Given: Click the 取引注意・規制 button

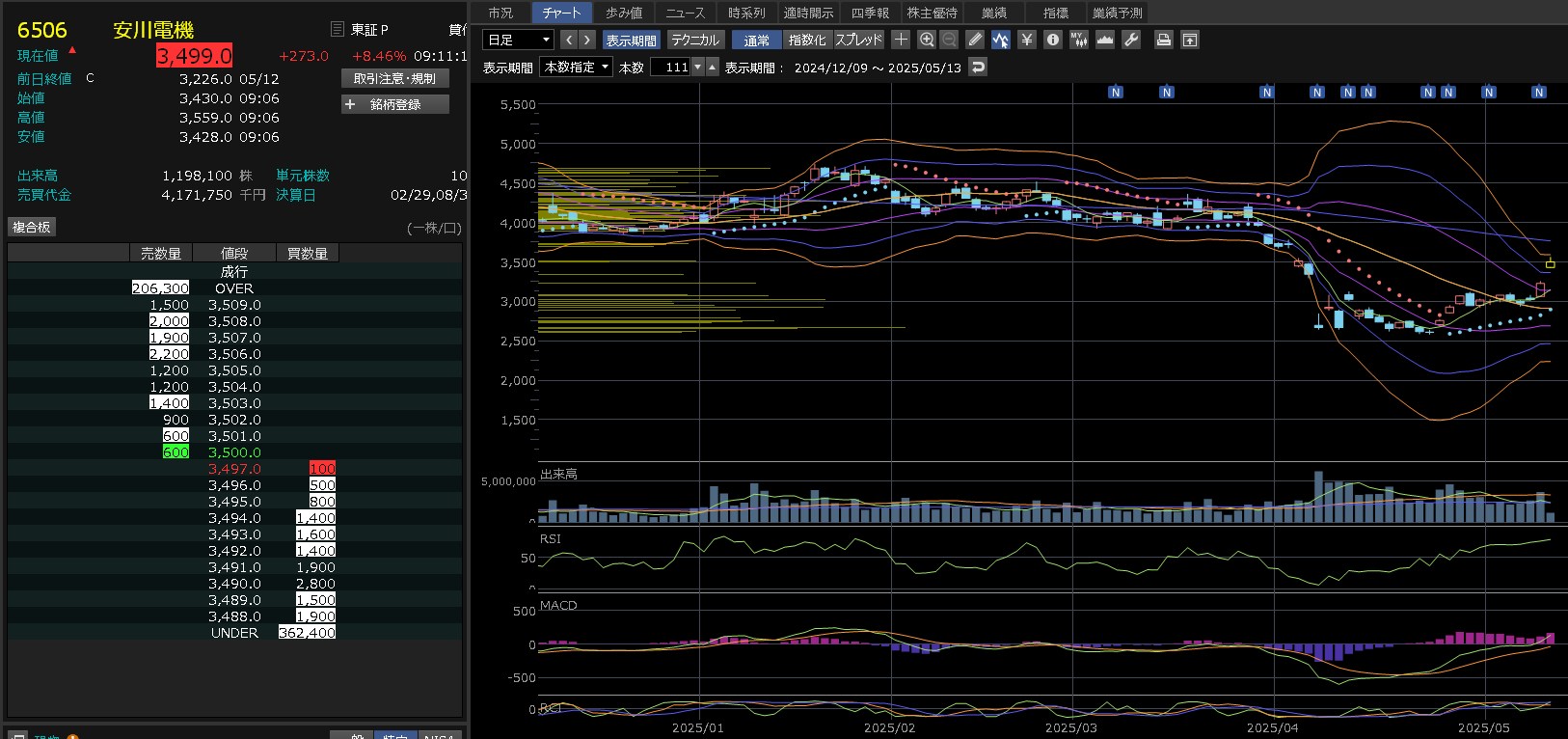Looking at the screenshot, I should (395, 78).
